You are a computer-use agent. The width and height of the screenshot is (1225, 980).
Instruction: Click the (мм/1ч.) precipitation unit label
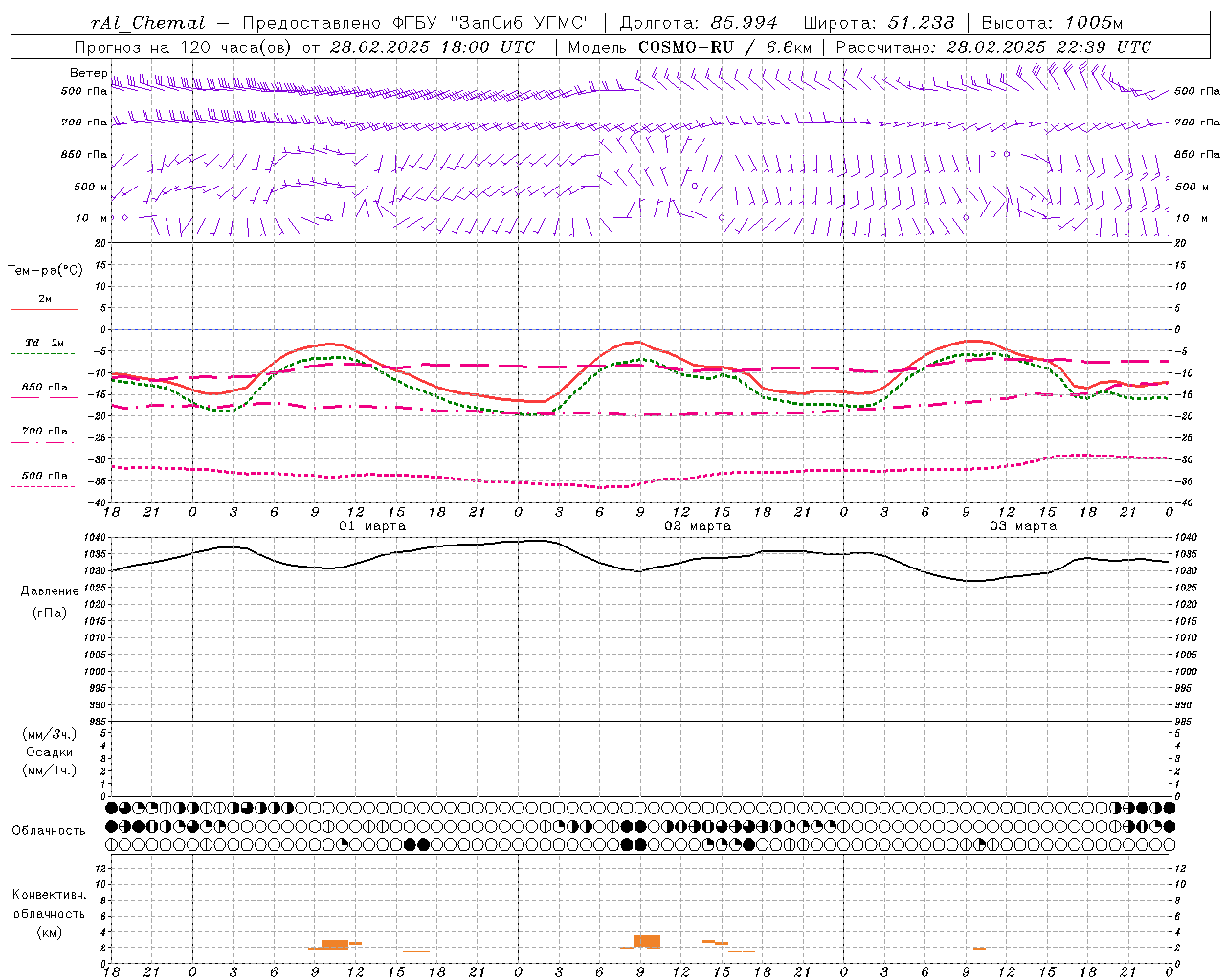50,770
